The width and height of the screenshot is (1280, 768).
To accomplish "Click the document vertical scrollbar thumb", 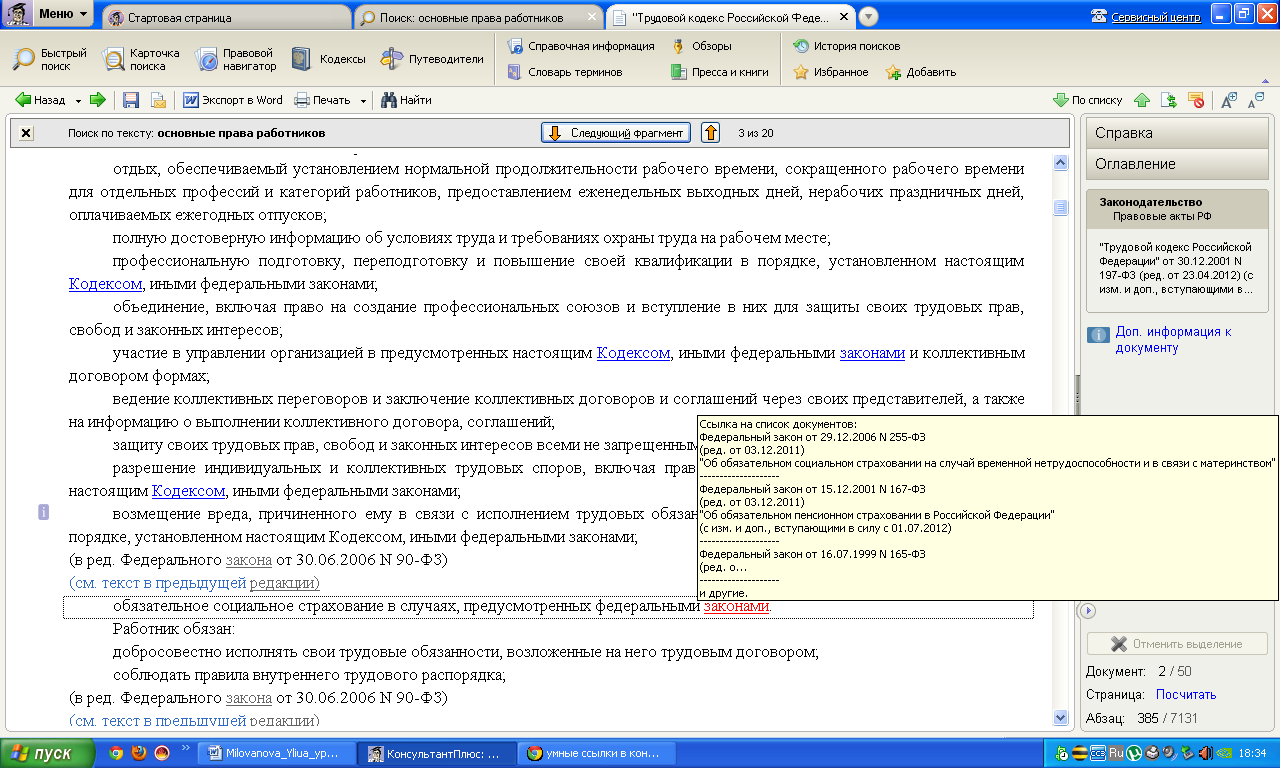I will 1060,207.
